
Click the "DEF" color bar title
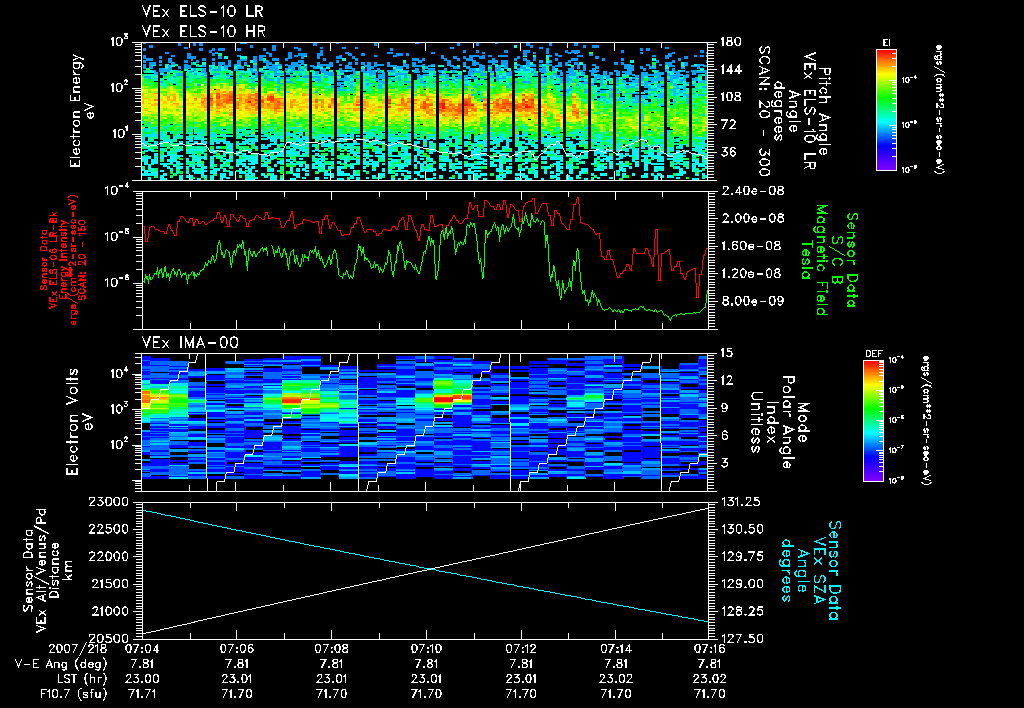(874, 354)
